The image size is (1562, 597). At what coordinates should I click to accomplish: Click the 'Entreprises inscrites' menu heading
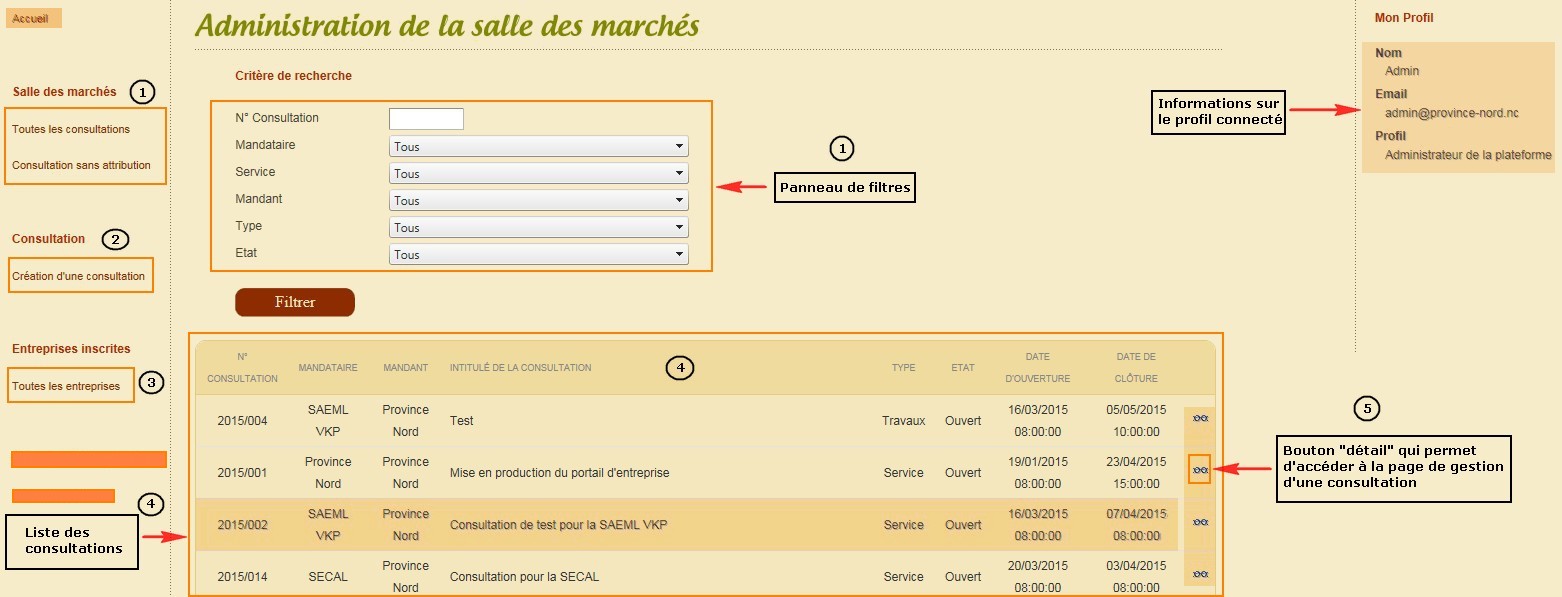click(x=71, y=349)
